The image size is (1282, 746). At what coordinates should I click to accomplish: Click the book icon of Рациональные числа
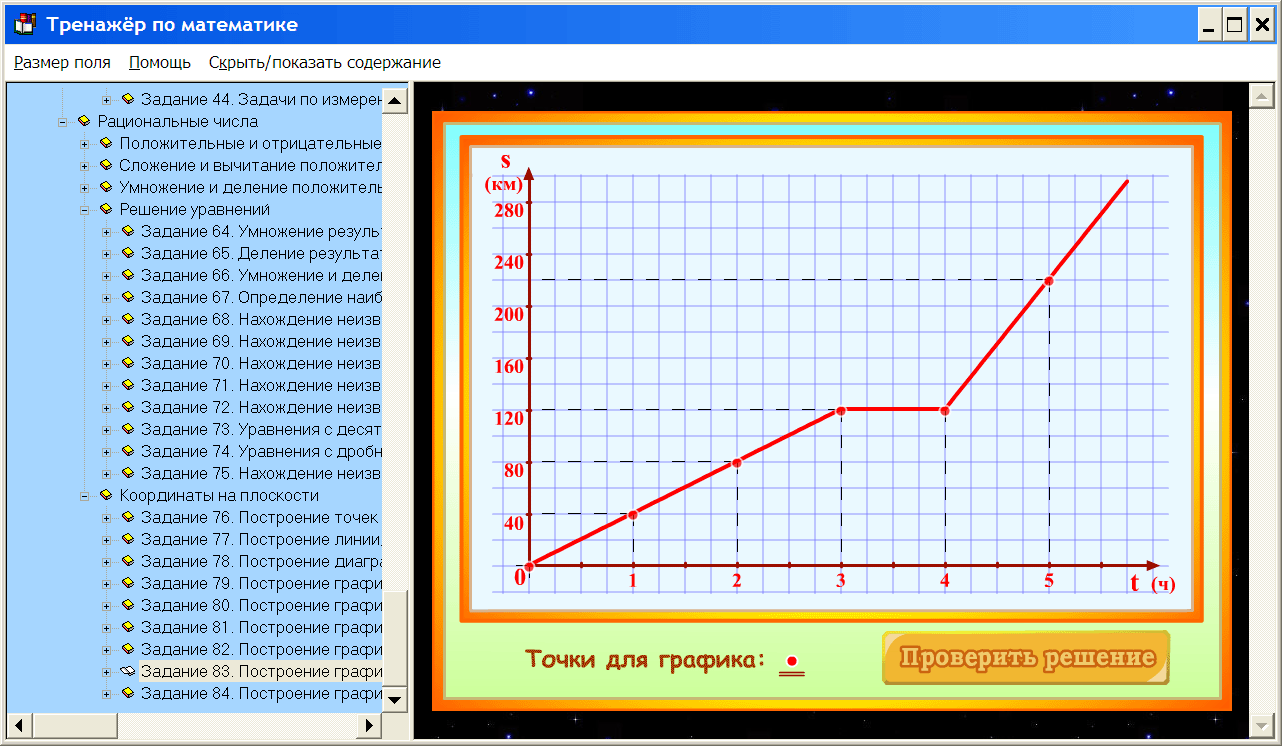pos(83,121)
